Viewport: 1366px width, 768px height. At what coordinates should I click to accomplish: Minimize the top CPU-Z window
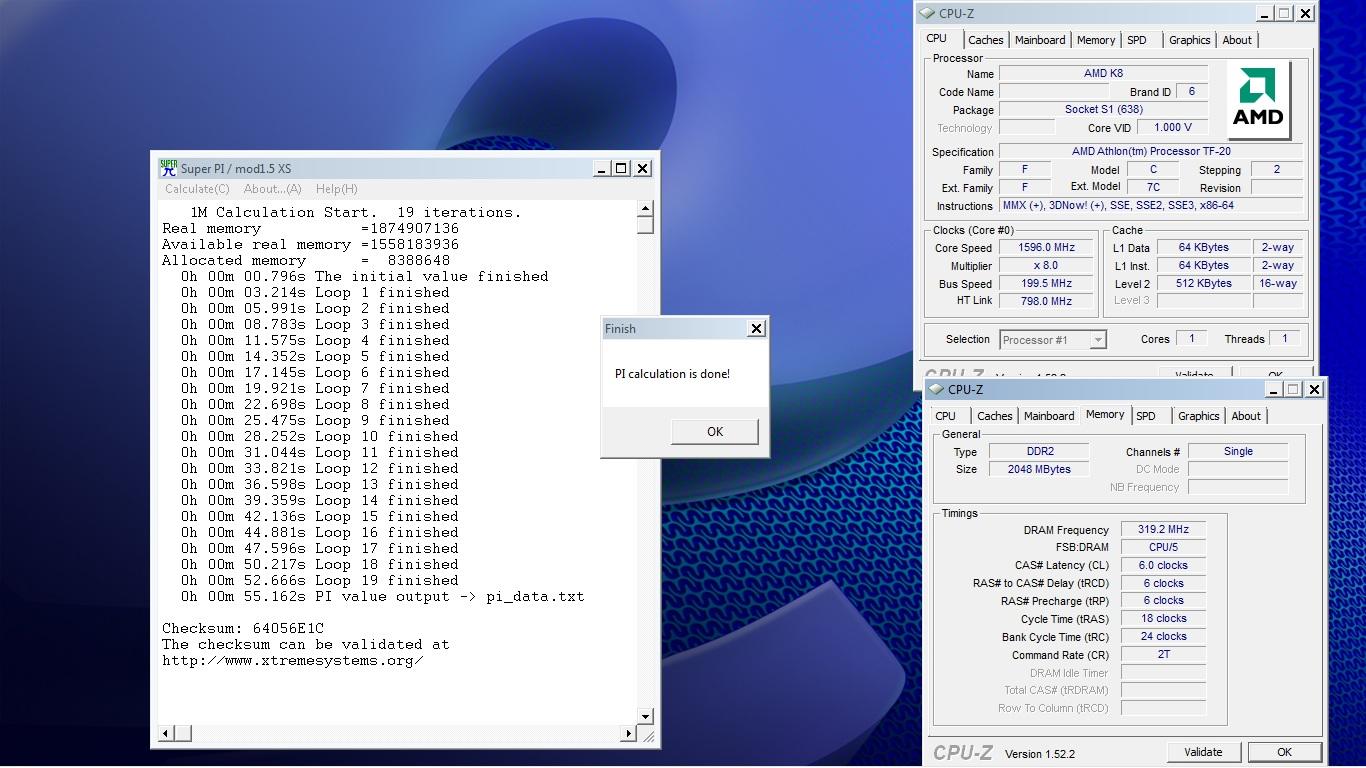[1264, 13]
